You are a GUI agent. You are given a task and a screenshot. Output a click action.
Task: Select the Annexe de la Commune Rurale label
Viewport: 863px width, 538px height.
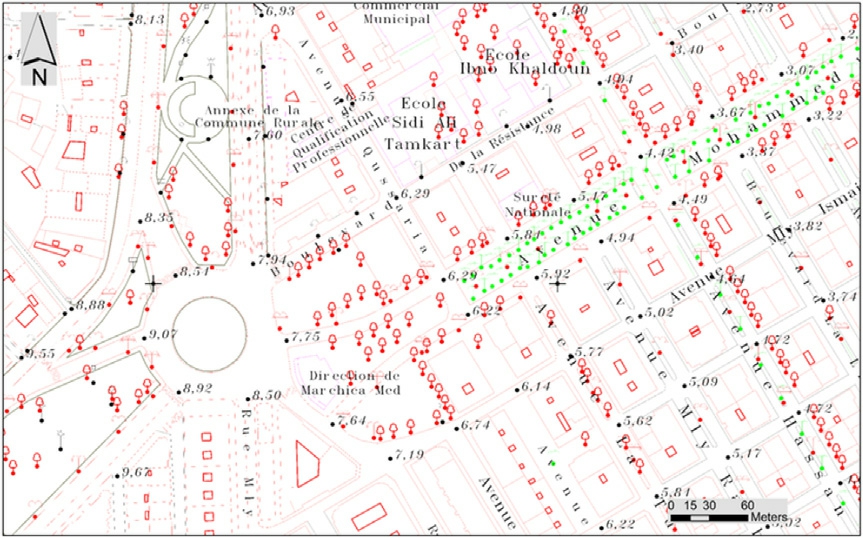pyautogui.click(x=250, y=117)
